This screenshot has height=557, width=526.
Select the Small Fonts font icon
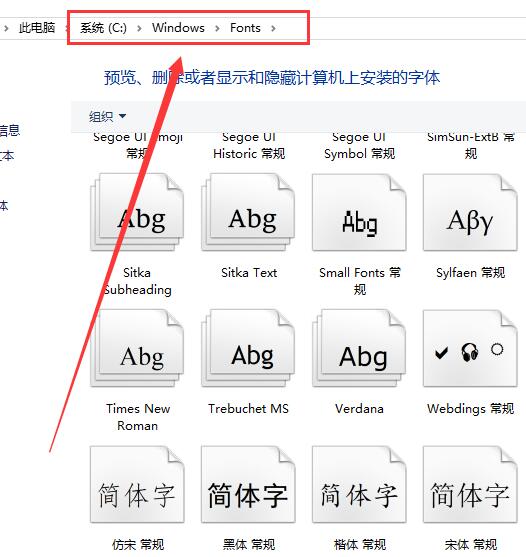tap(359, 212)
